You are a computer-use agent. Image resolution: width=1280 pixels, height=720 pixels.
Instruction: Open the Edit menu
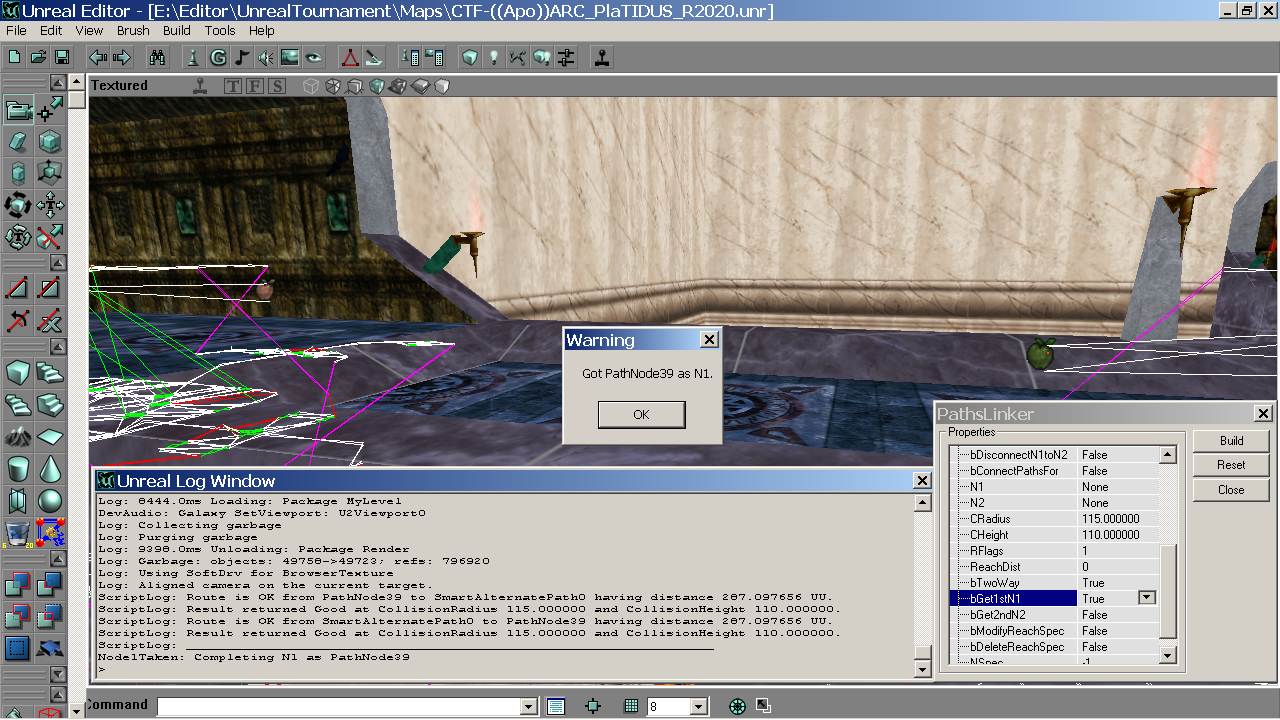click(51, 31)
